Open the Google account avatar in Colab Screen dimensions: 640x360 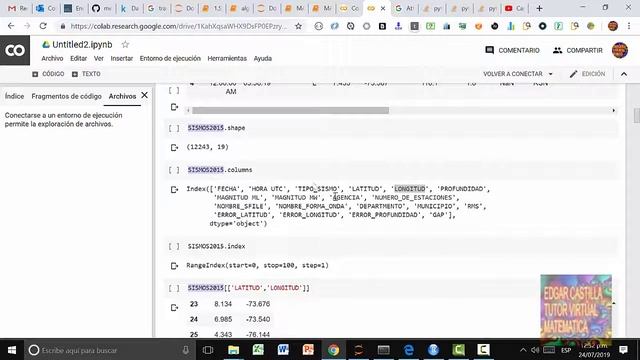pos(620,50)
